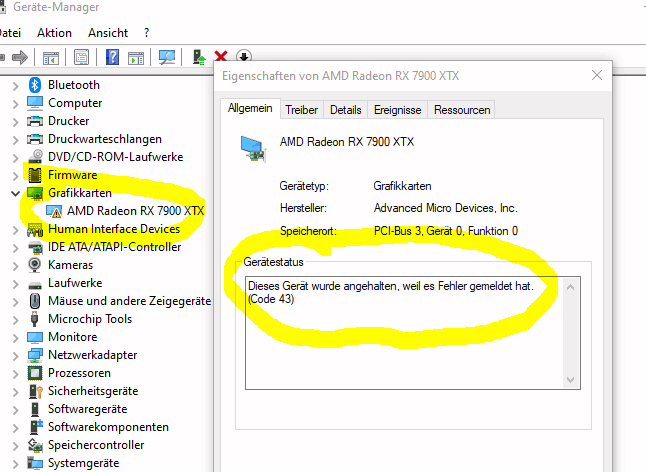Collapse the Grafikkarten tree node
Screen dimensions: 646x472
click(15, 193)
